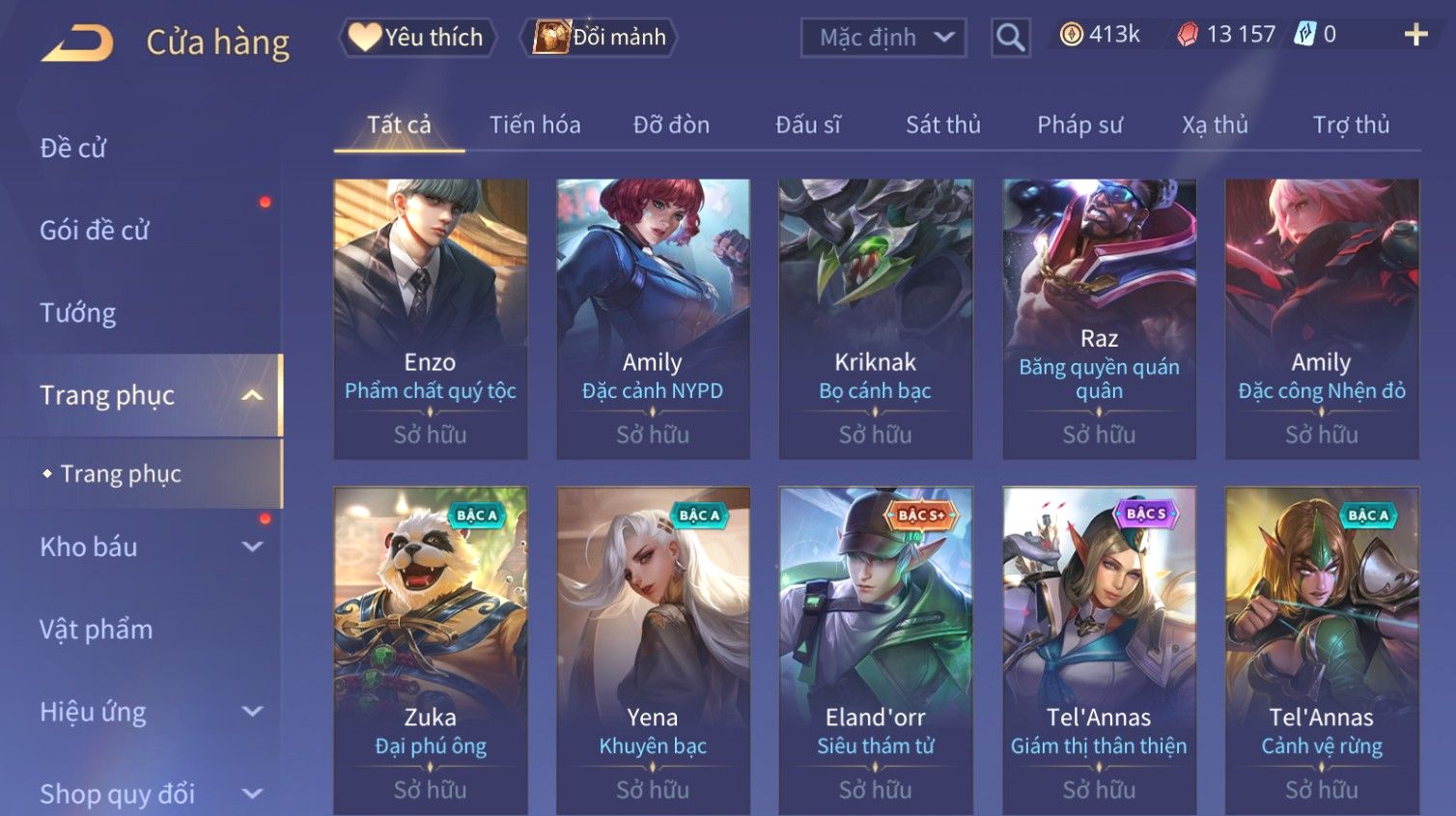1456x816 pixels.
Task: Tap the plus icon to add currency
Action: coord(1416,35)
